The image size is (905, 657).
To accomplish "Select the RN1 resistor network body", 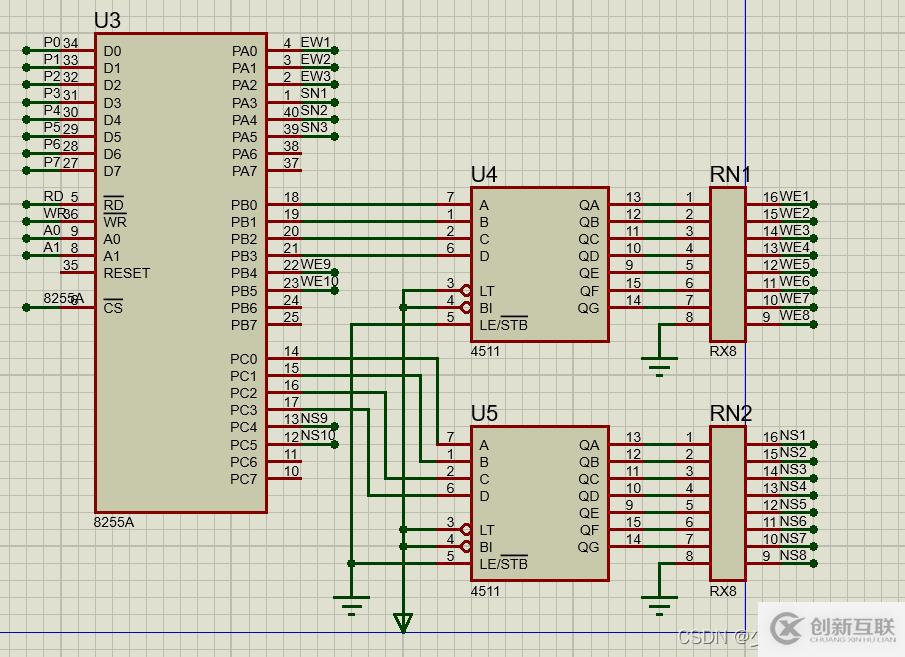I will 728,264.
